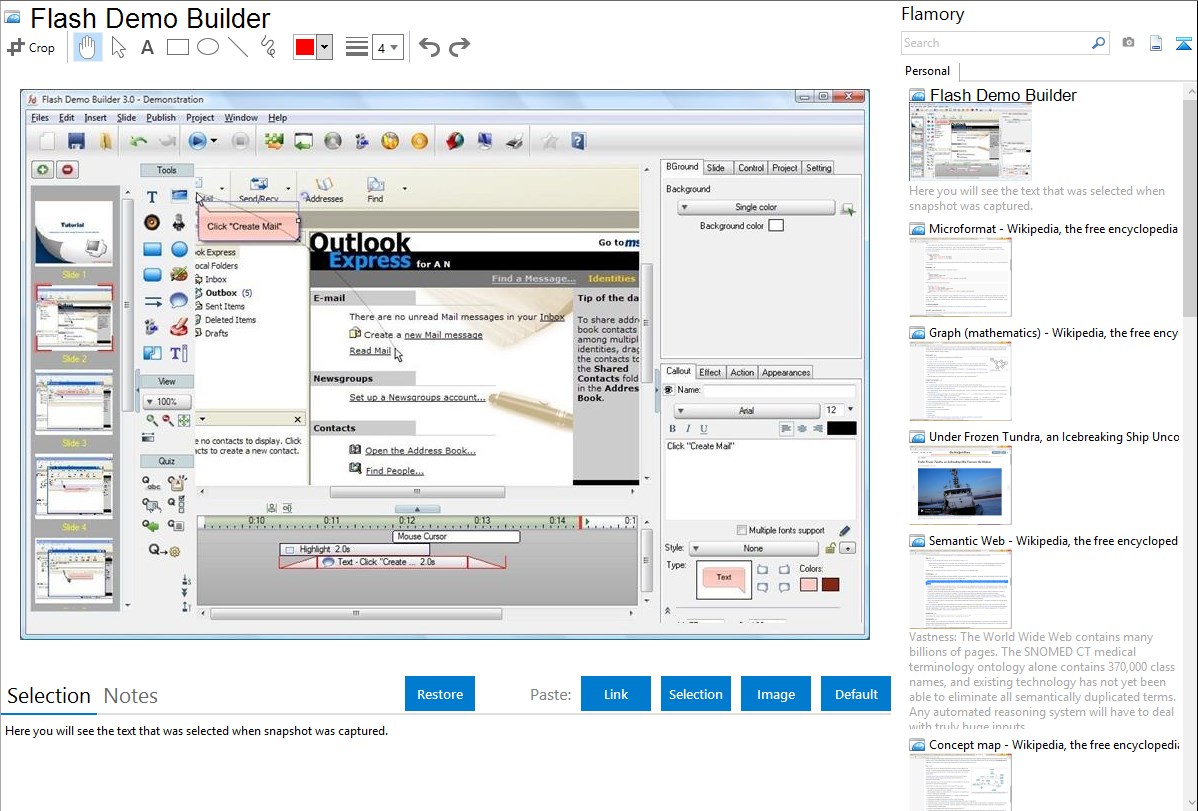Image resolution: width=1198 pixels, height=811 pixels.
Task: Click the Default paste button
Action: [x=856, y=694]
